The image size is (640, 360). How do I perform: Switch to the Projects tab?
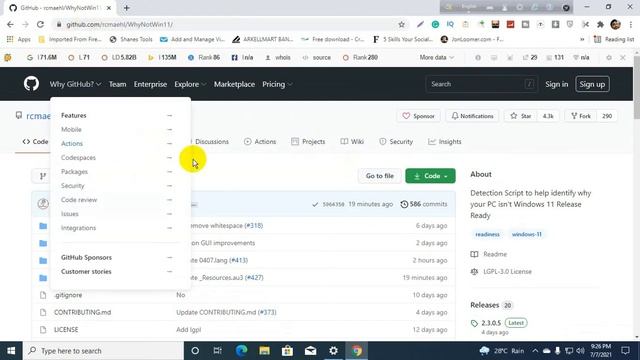[308, 142]
